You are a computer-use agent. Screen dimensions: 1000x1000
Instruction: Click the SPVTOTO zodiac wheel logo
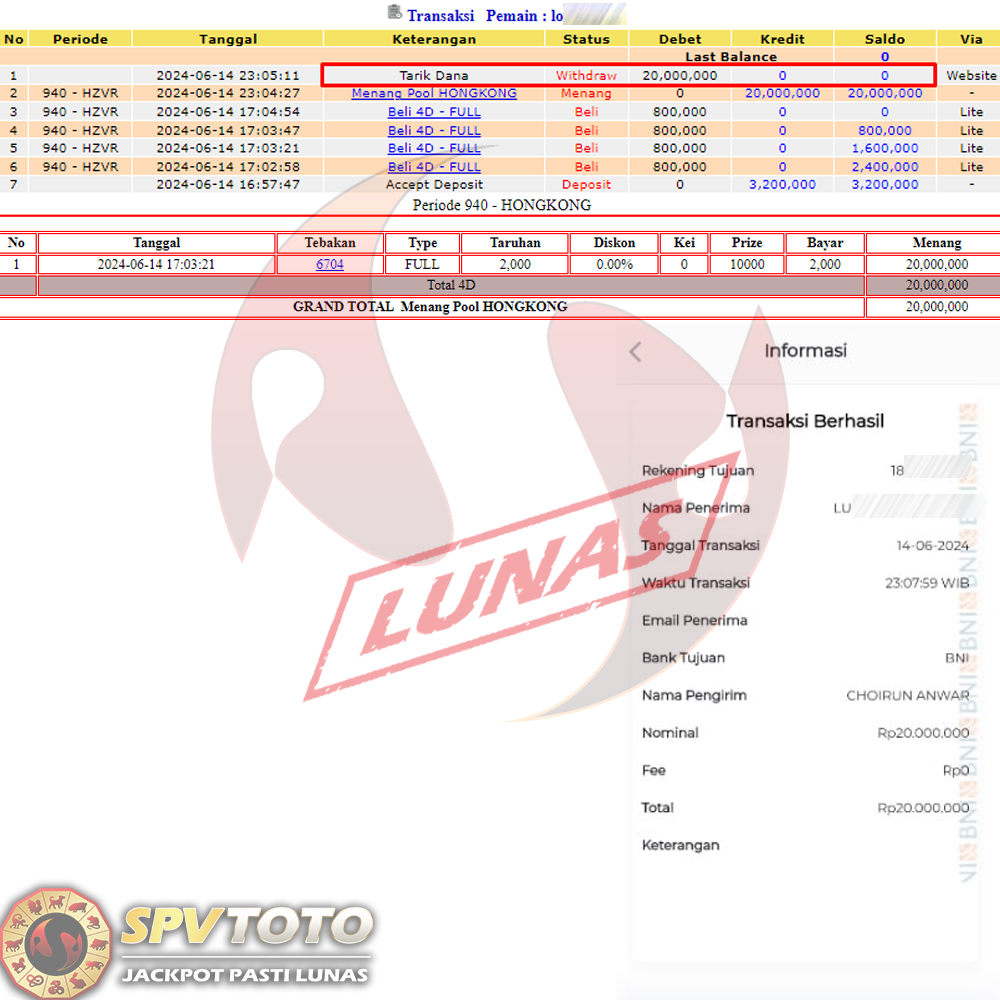point(56,940)
